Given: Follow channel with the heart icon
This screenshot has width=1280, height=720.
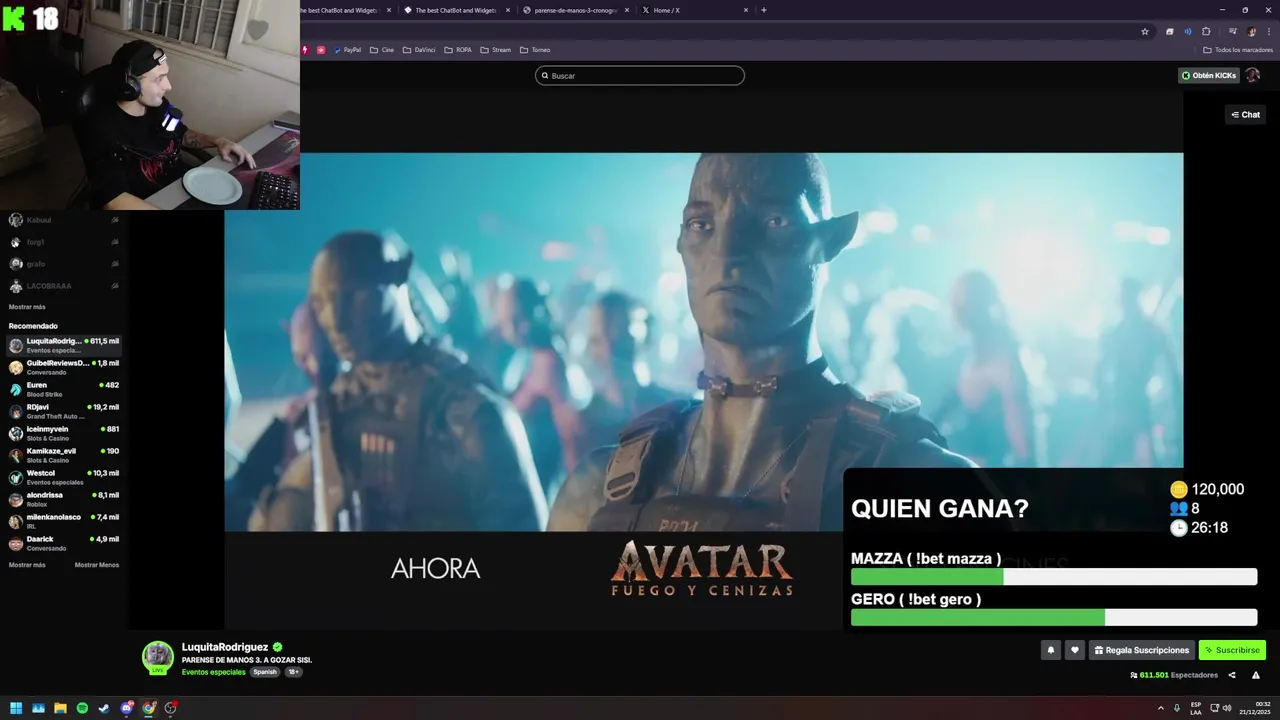Looking at the screenshot, I should [x=1075, y=650].
